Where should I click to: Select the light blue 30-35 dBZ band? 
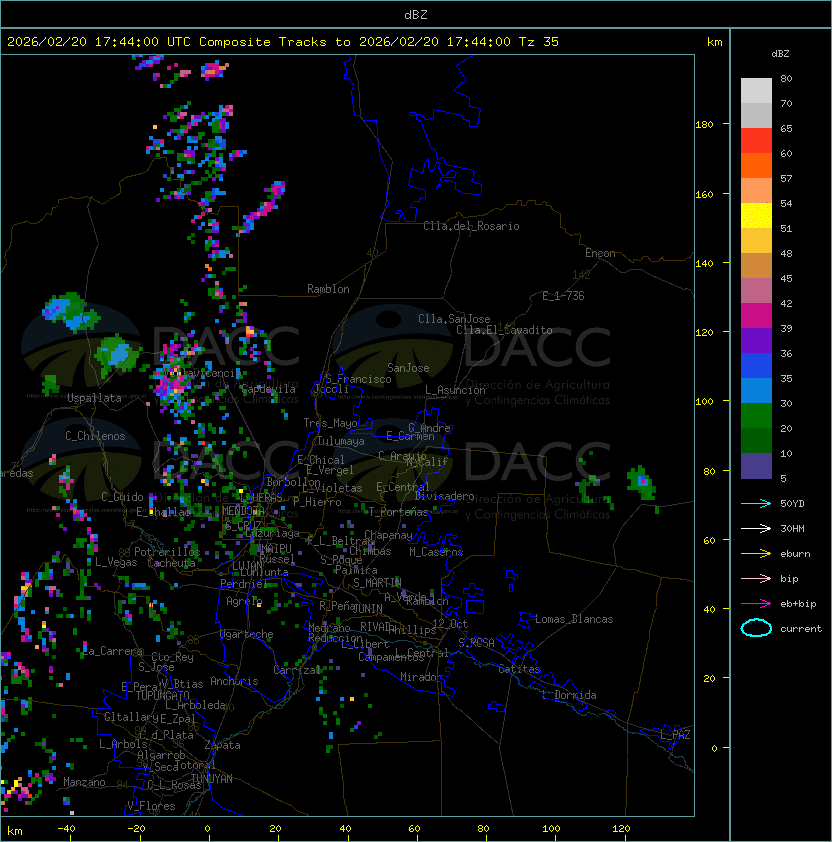click(x=756, y=391)
